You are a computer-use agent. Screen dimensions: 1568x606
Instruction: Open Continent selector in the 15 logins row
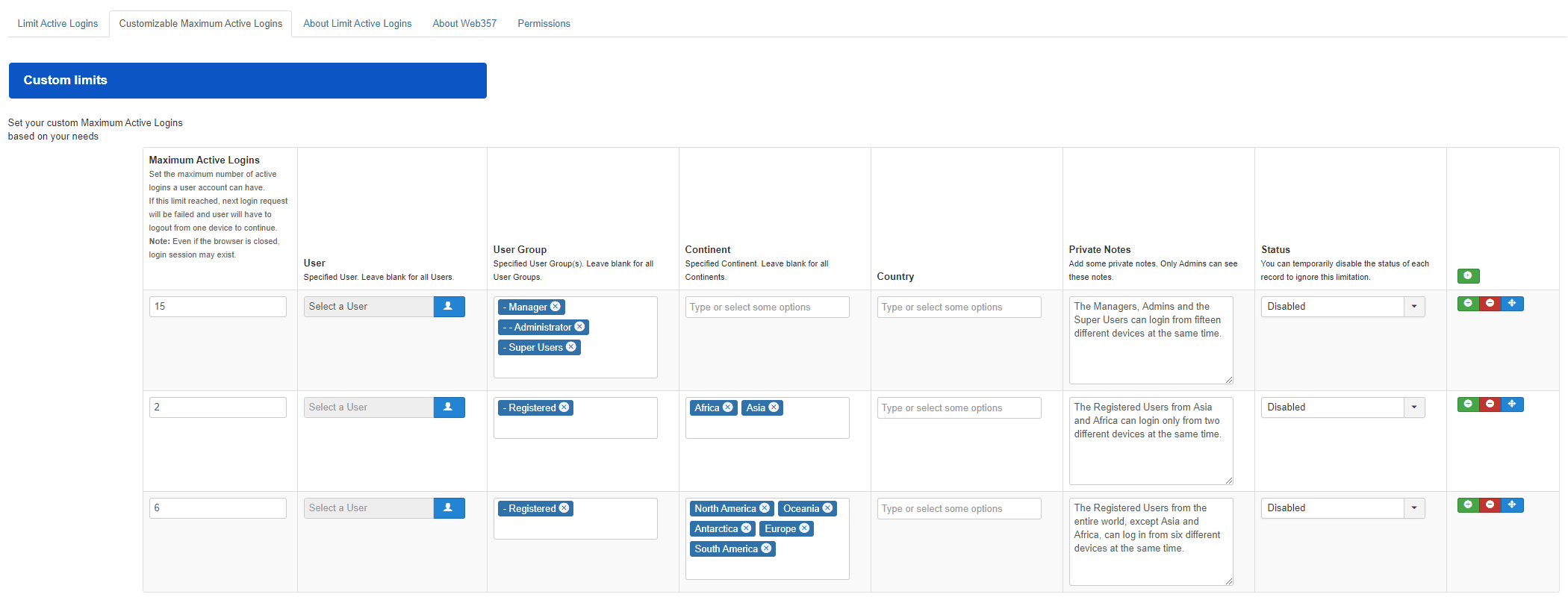(x=767, y=307)
